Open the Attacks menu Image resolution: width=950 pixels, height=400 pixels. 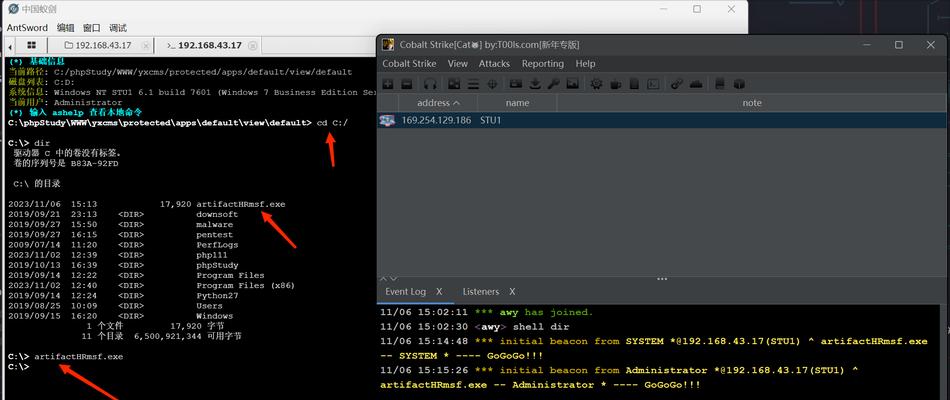[494, 64]
